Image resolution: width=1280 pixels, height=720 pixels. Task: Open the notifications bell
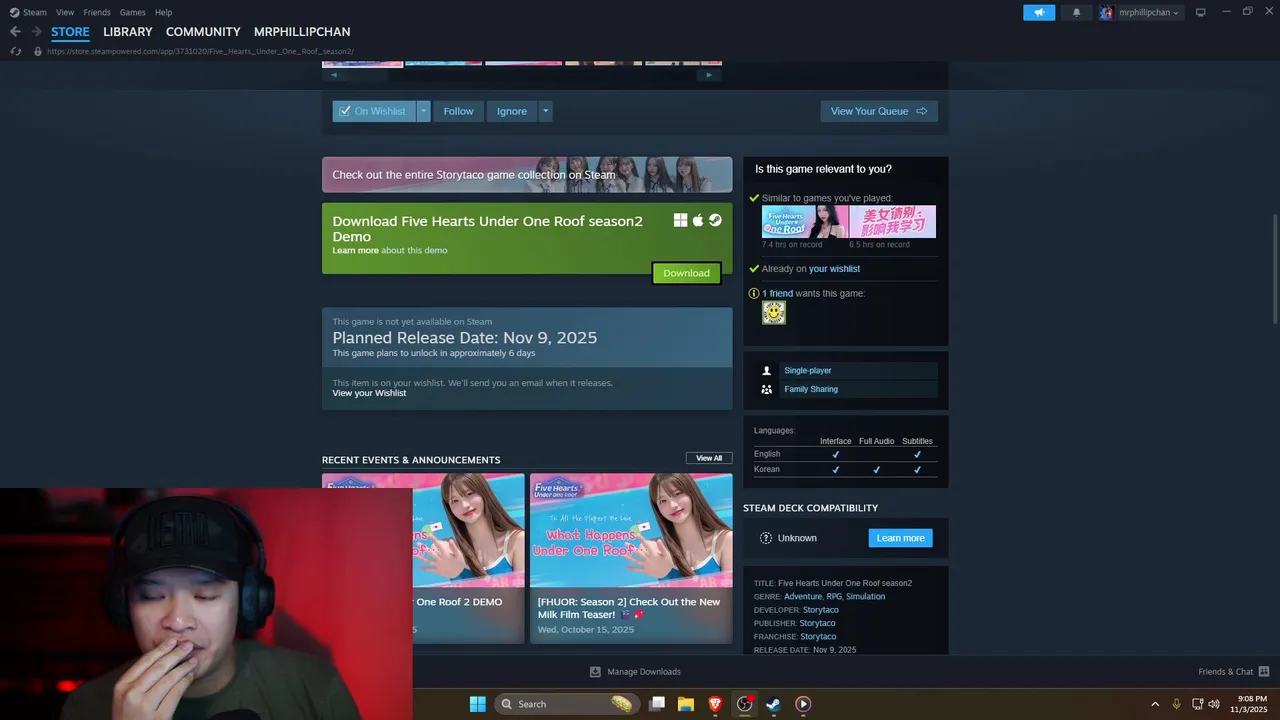click(1076, 12)
